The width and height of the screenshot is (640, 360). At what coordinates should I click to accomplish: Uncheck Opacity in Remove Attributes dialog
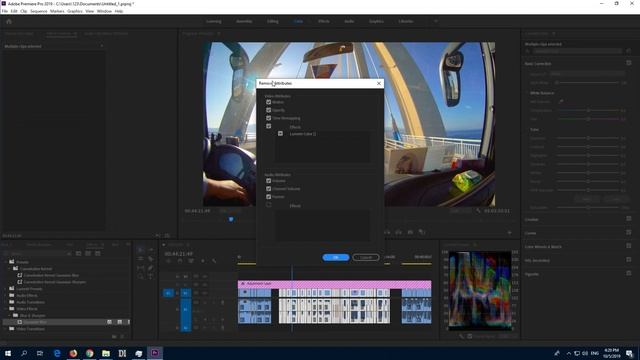(269, 110)
